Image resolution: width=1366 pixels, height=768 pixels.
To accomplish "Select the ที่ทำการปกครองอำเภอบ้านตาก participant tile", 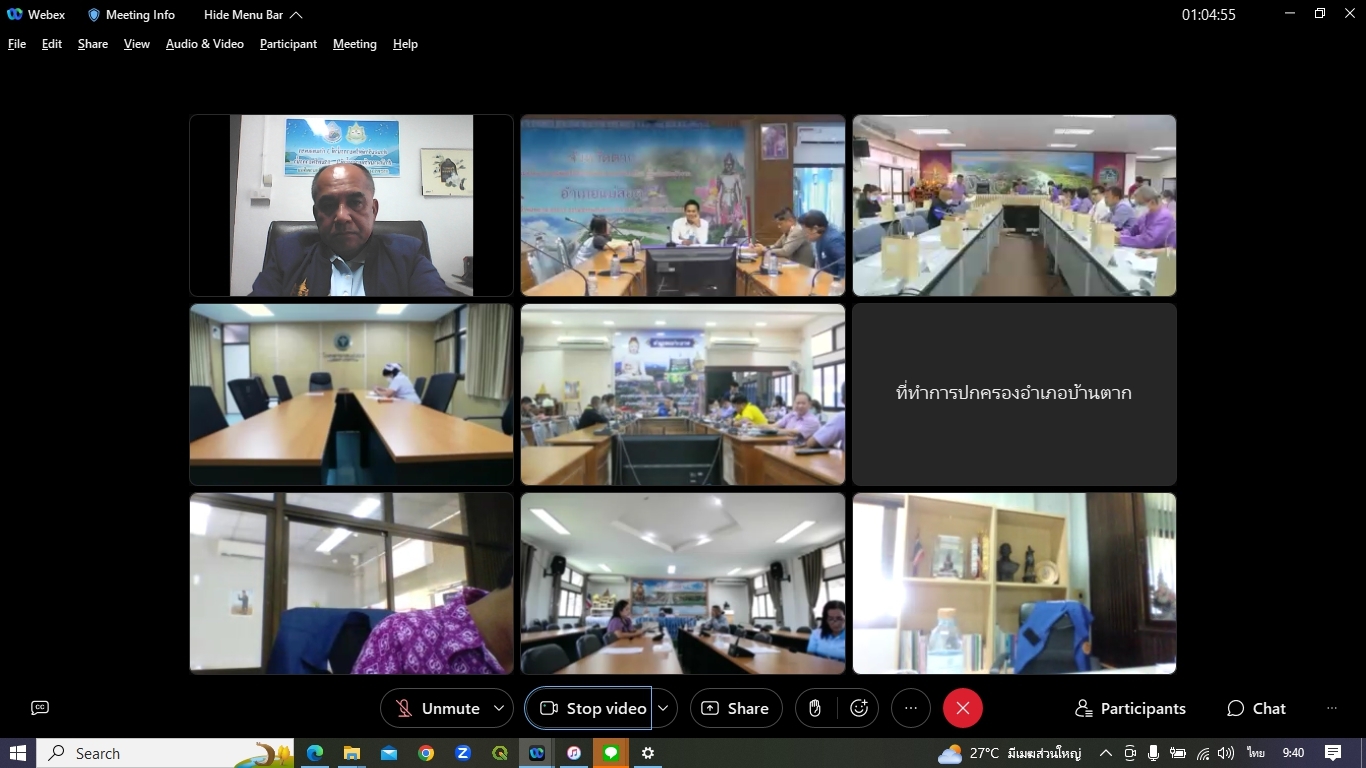I will [x=1014, y=394].
